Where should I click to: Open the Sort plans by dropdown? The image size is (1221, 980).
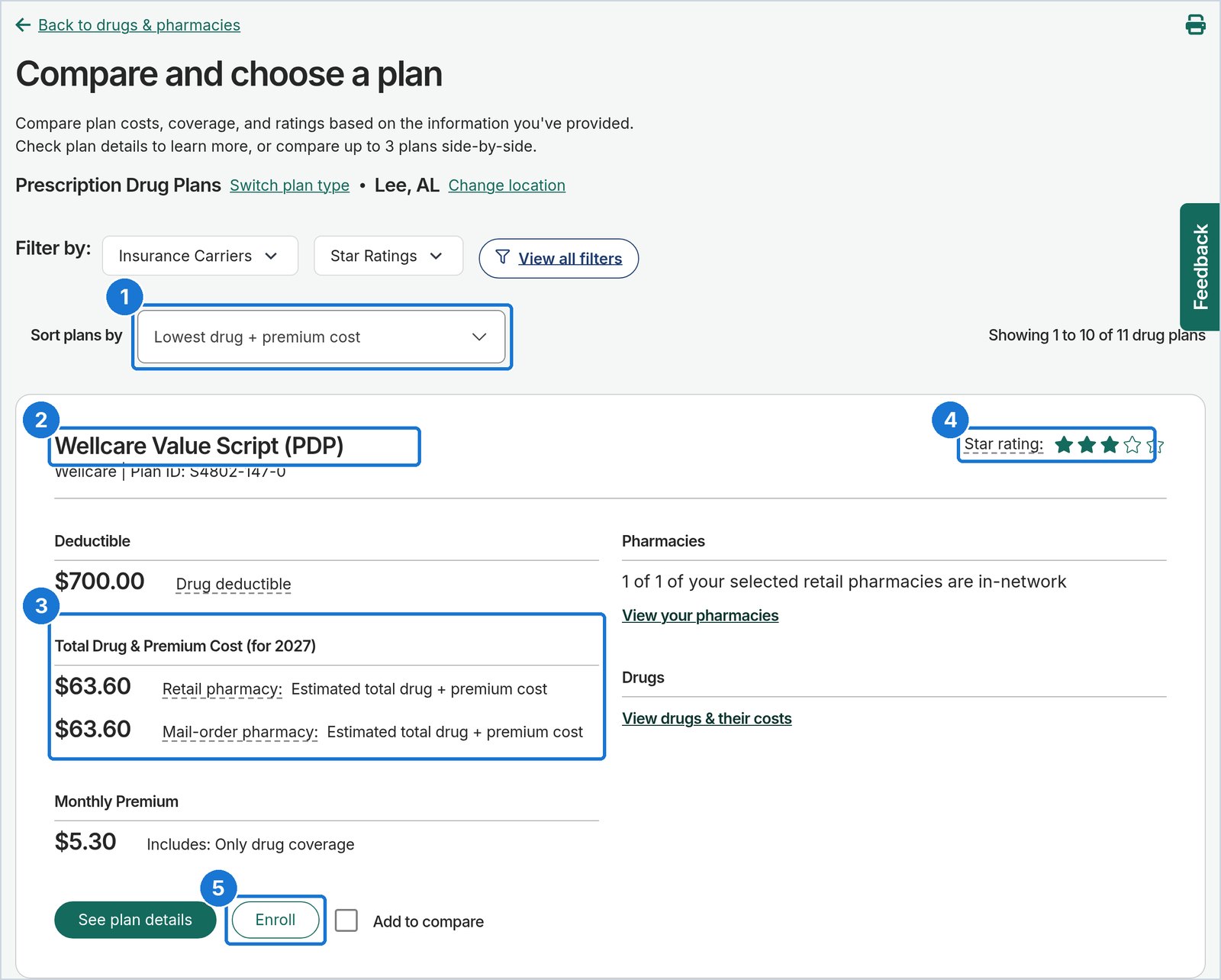pos(321,337)
